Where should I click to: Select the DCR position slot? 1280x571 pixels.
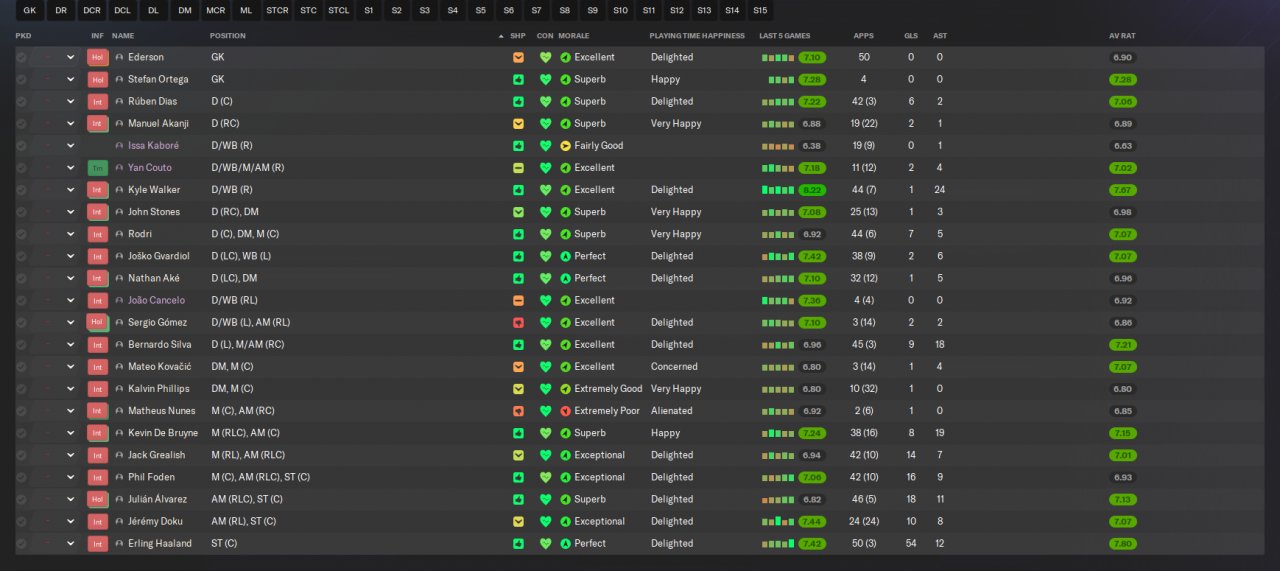pyautogui.click(x=92, y=10)
